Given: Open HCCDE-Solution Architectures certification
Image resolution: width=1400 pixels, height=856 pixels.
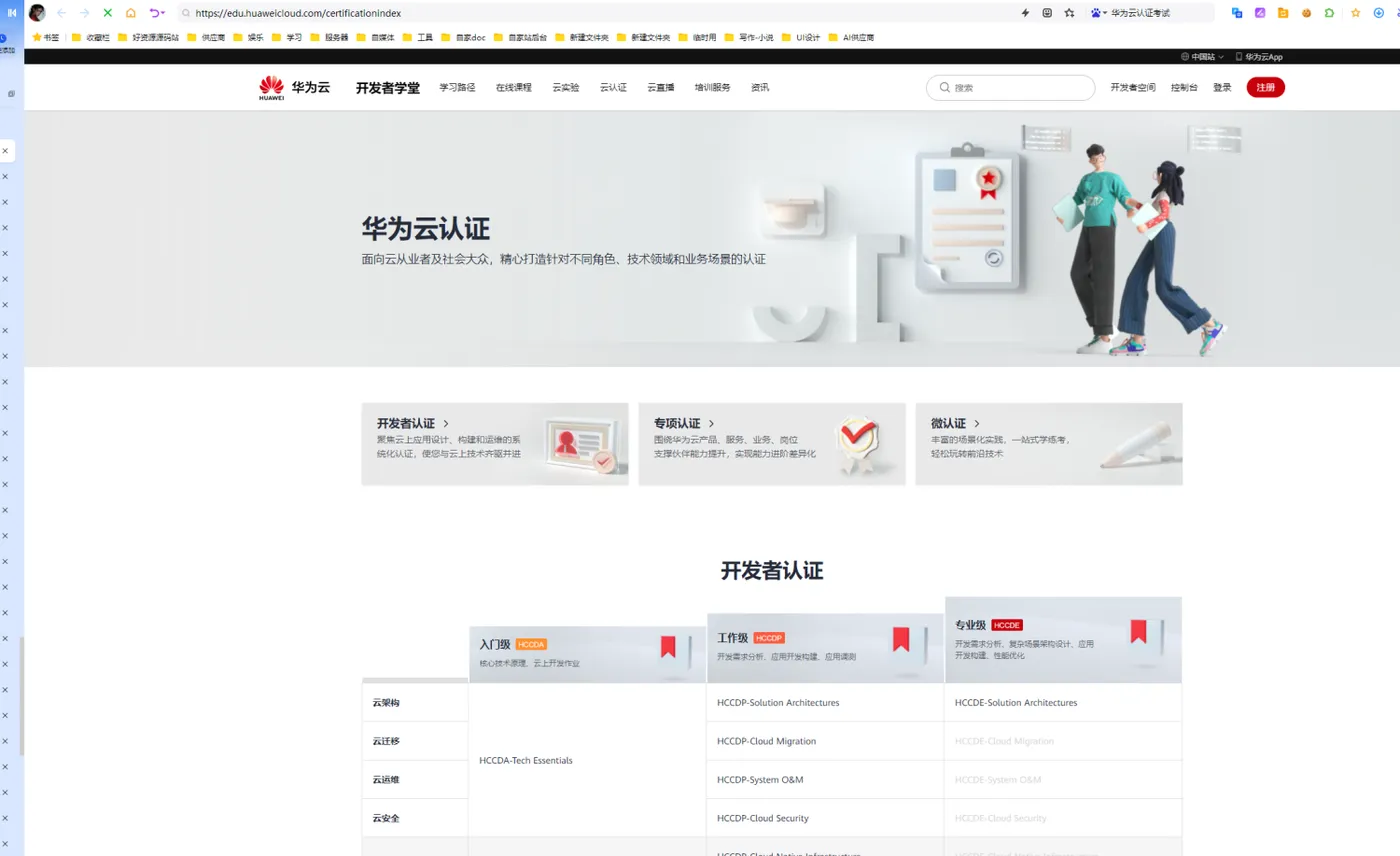Looking at the screenshot, I should tap(1016, 702).
